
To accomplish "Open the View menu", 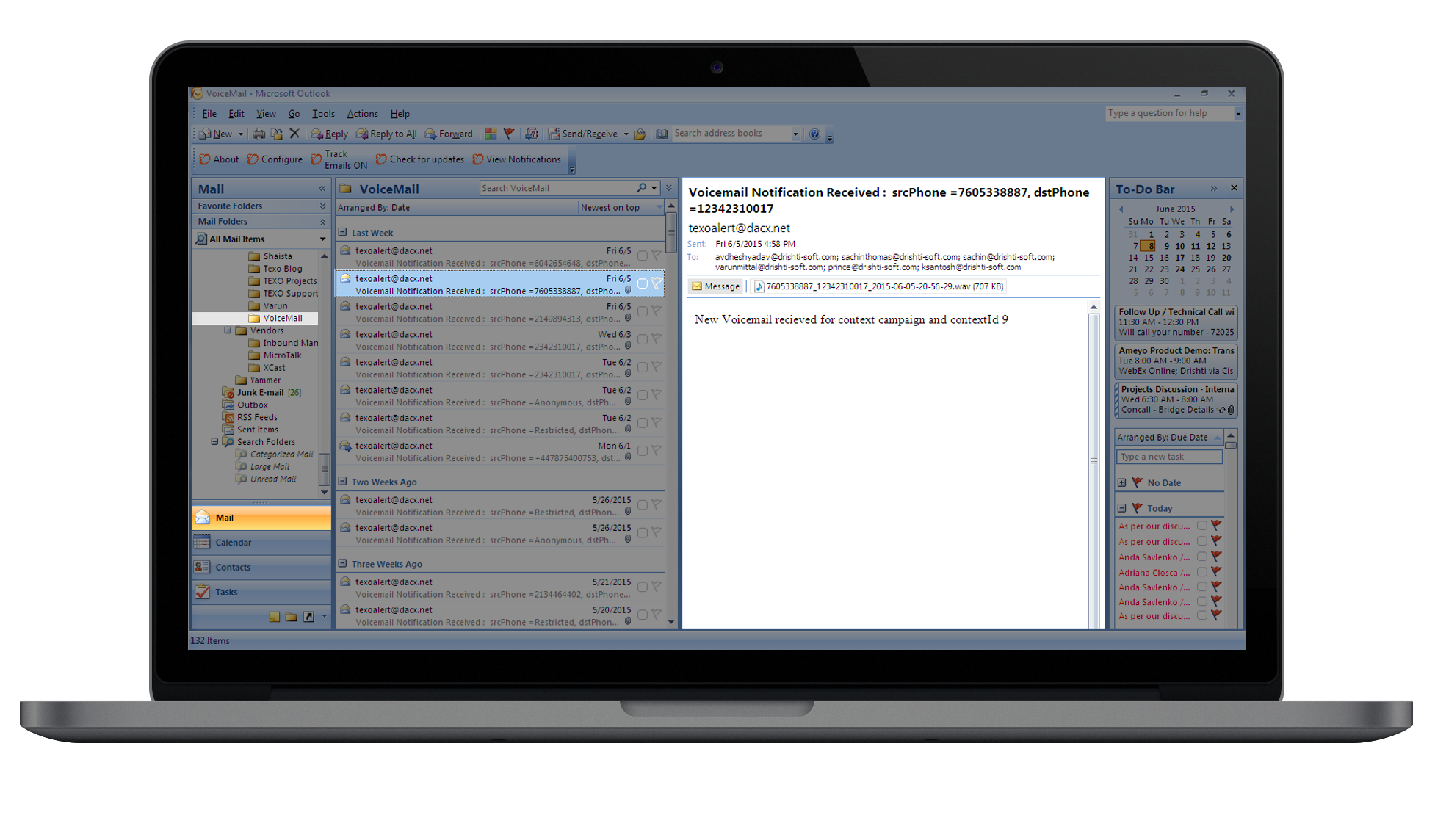I will 266,114.
